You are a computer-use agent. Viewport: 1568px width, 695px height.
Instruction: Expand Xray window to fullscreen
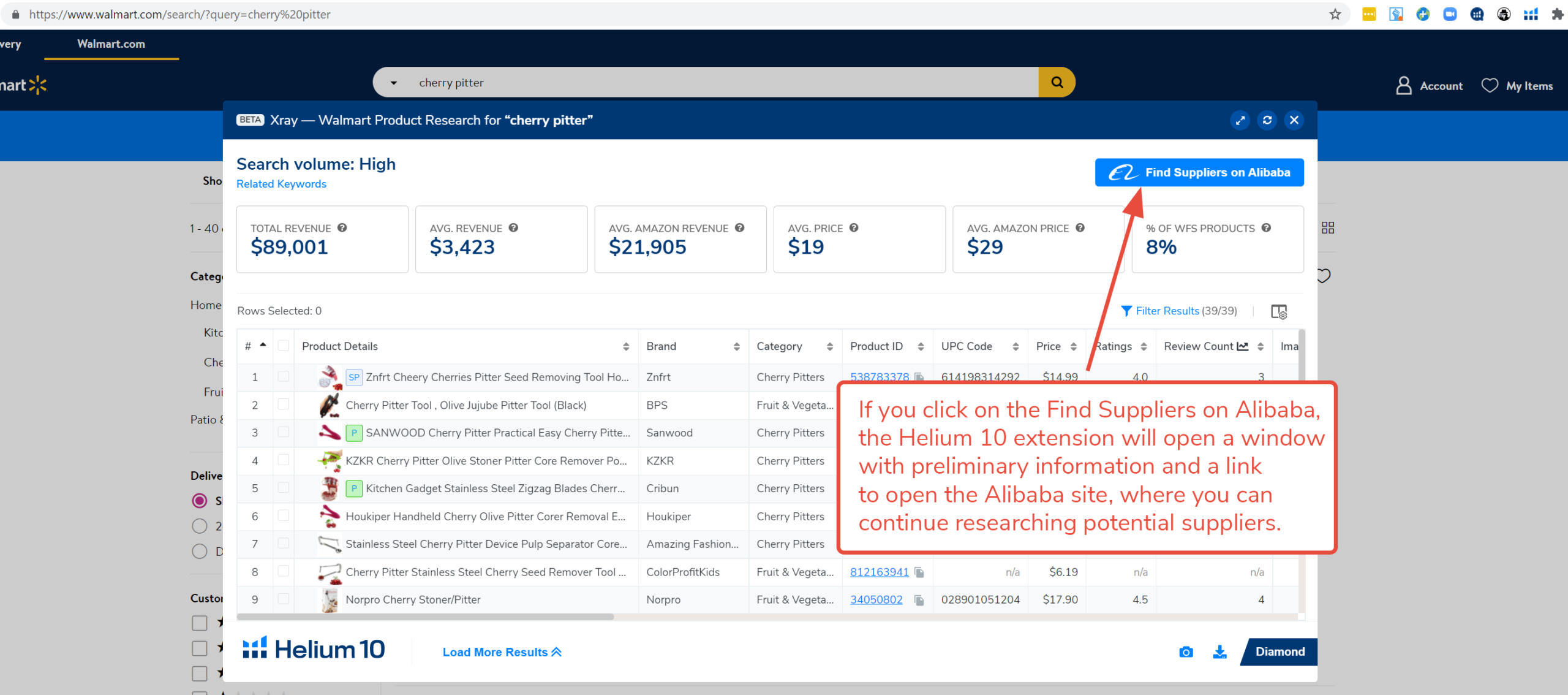pyautogui.click(x=1240, y=120)
